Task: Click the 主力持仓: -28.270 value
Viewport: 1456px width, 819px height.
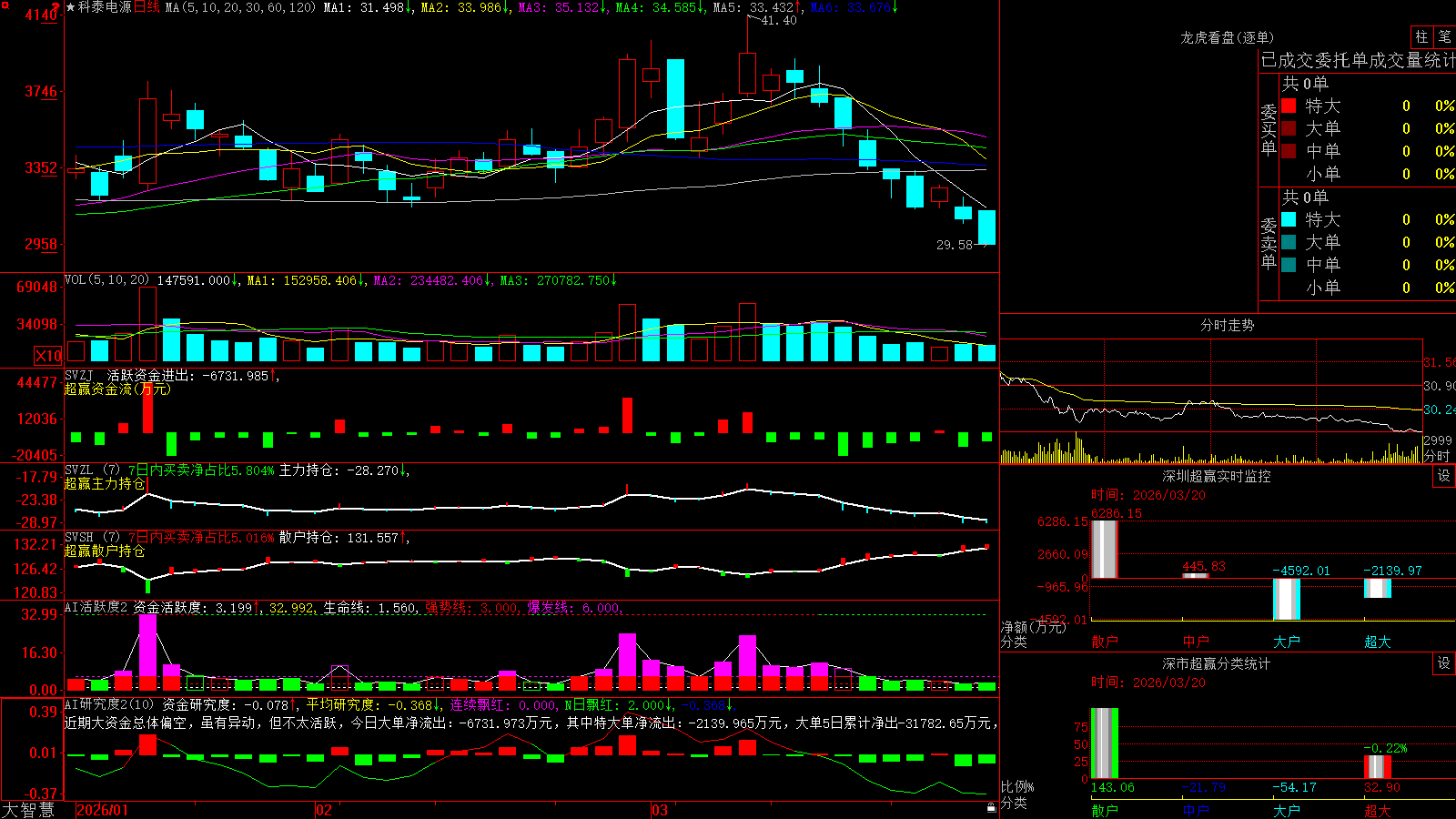Action: [x=339, y=470]
